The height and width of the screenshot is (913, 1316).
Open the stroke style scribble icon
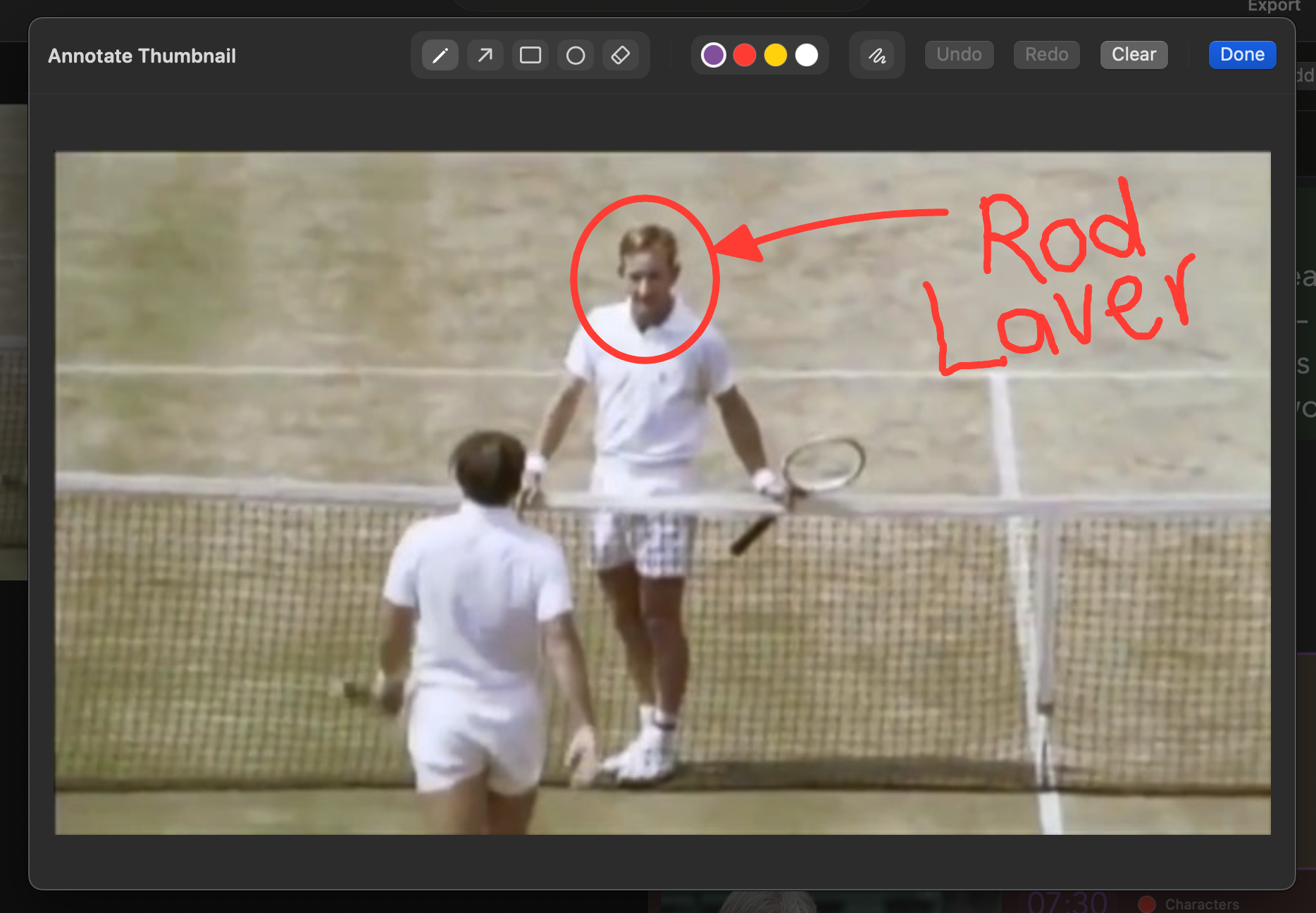pos(876,55)
